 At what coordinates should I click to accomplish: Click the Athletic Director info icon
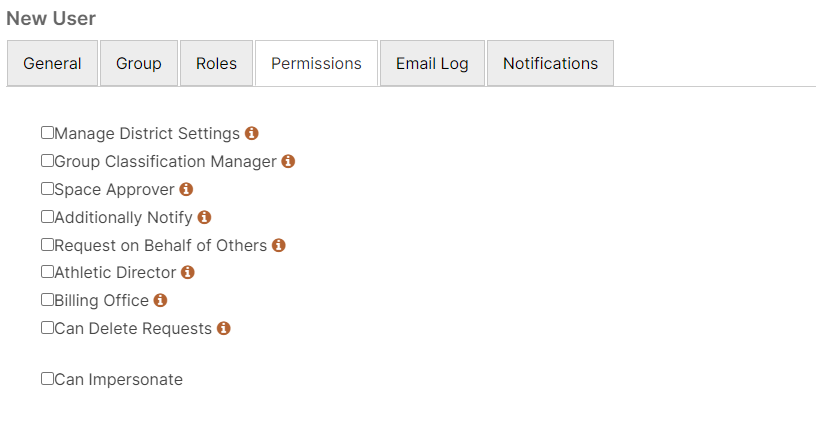(x=188, y=272)
